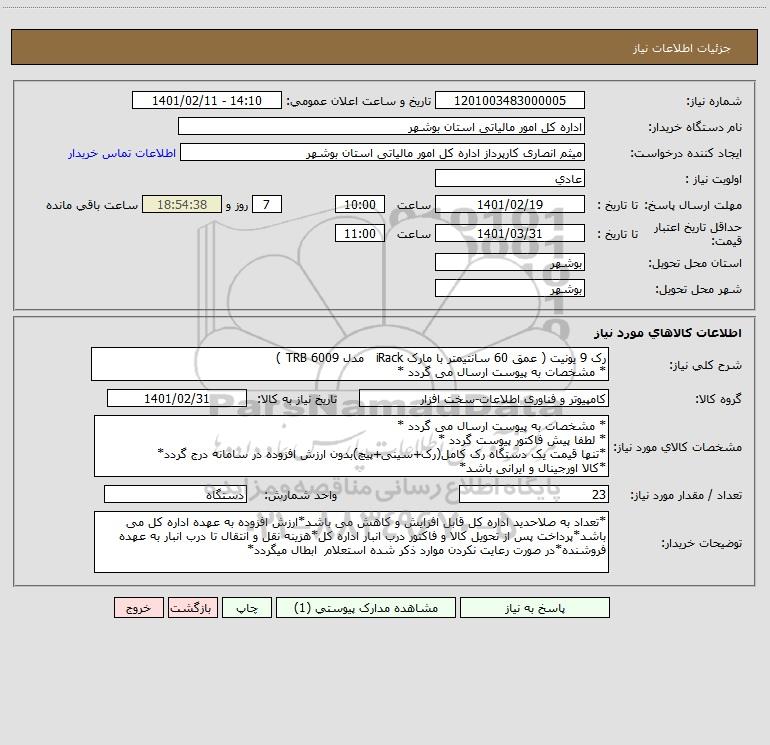
Task: Click the شرح کلی نیاز text area
Action: coord(350,364)
